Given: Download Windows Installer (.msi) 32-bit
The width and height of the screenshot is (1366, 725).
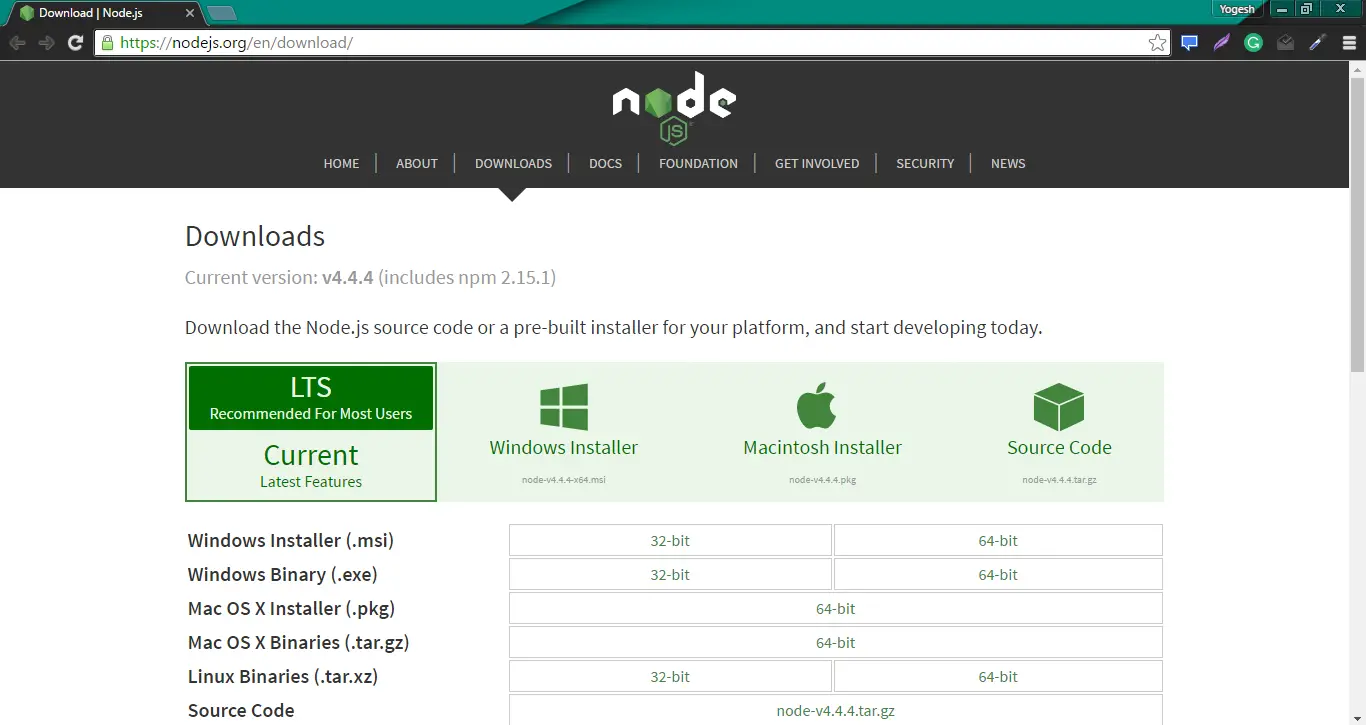Looking at the screenshot, I should click(x=670, y=540).
